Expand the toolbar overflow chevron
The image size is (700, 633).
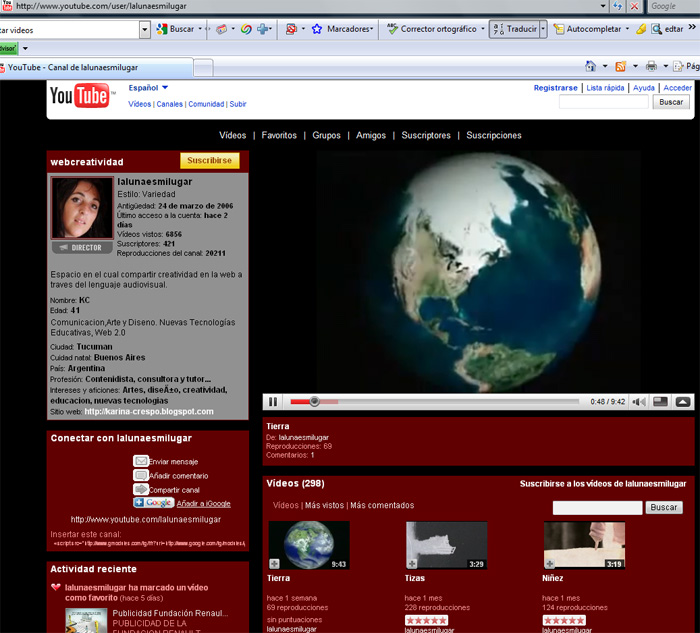[x=692, y=27]
